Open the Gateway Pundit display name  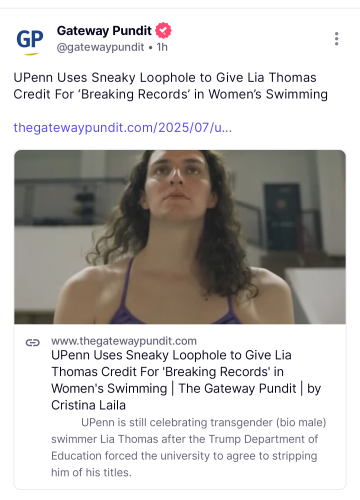(104, 31)
